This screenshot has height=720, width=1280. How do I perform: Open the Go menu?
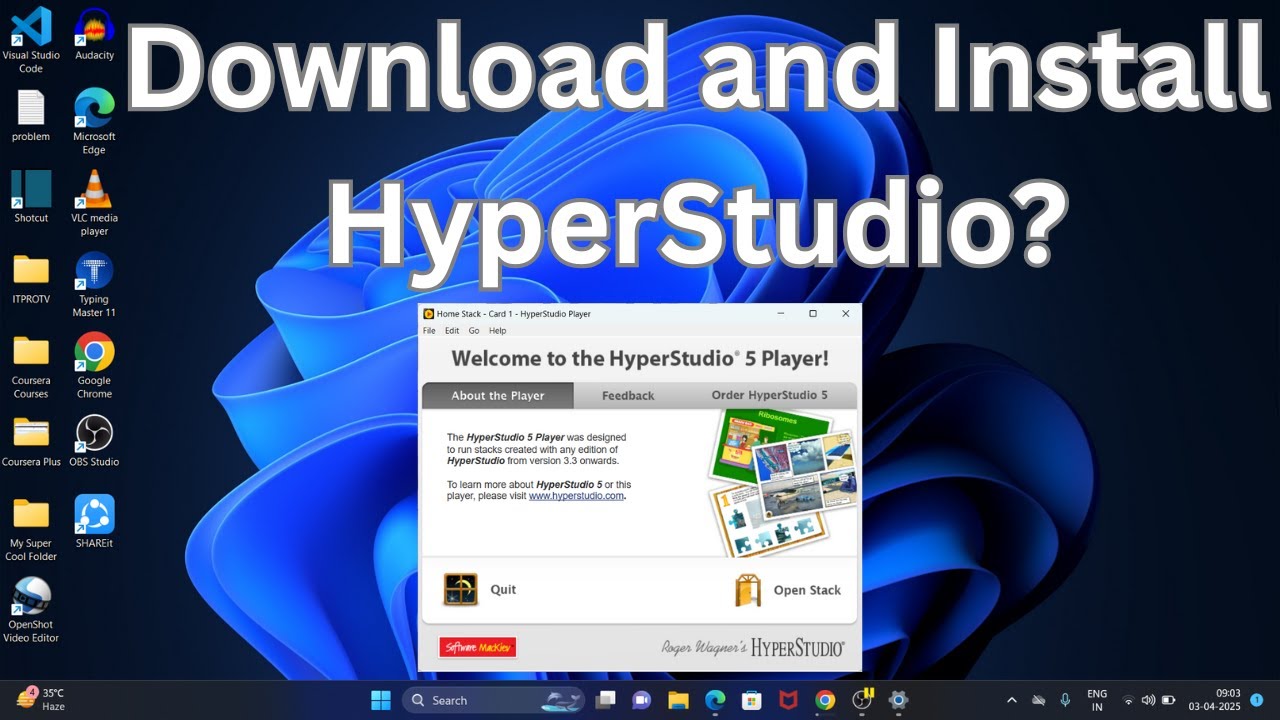474,331
